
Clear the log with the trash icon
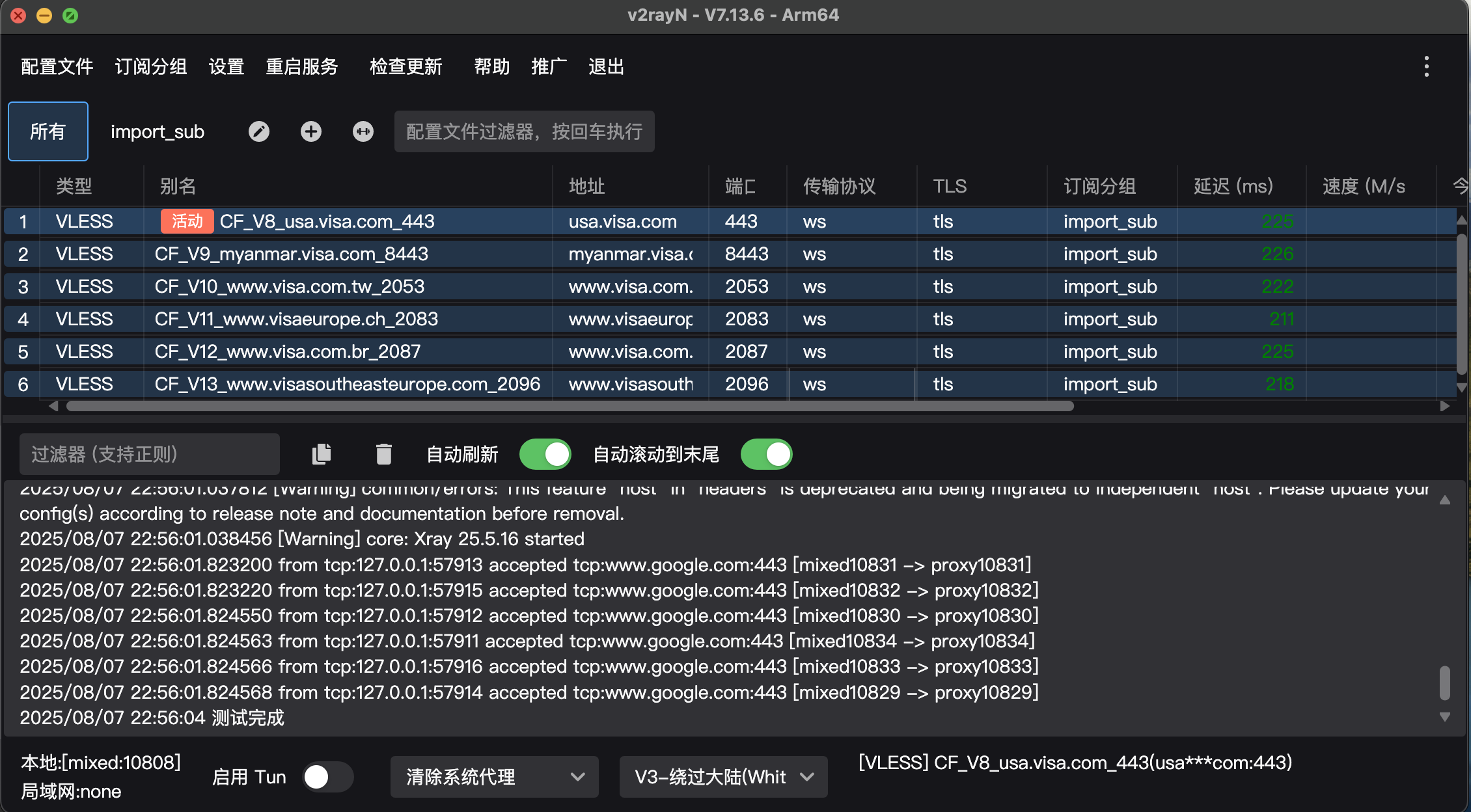point(383,453)
